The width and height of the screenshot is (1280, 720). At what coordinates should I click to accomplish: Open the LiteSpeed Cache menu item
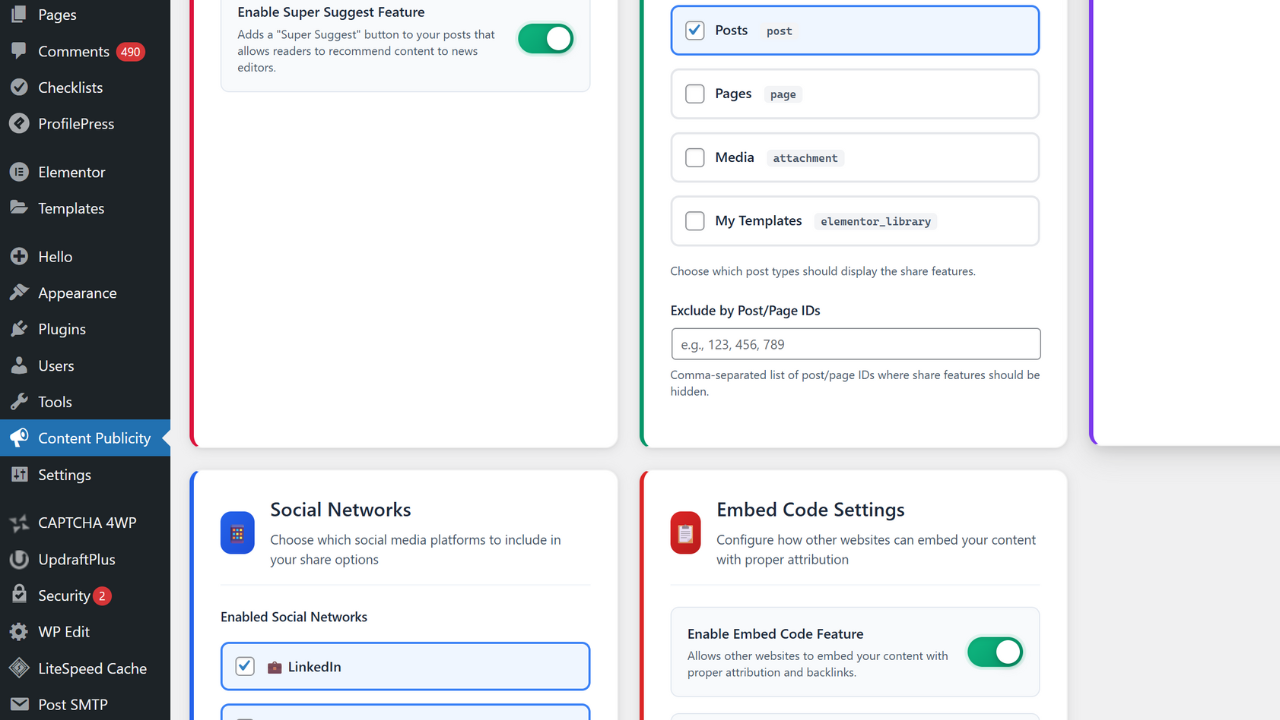point(85,668)
